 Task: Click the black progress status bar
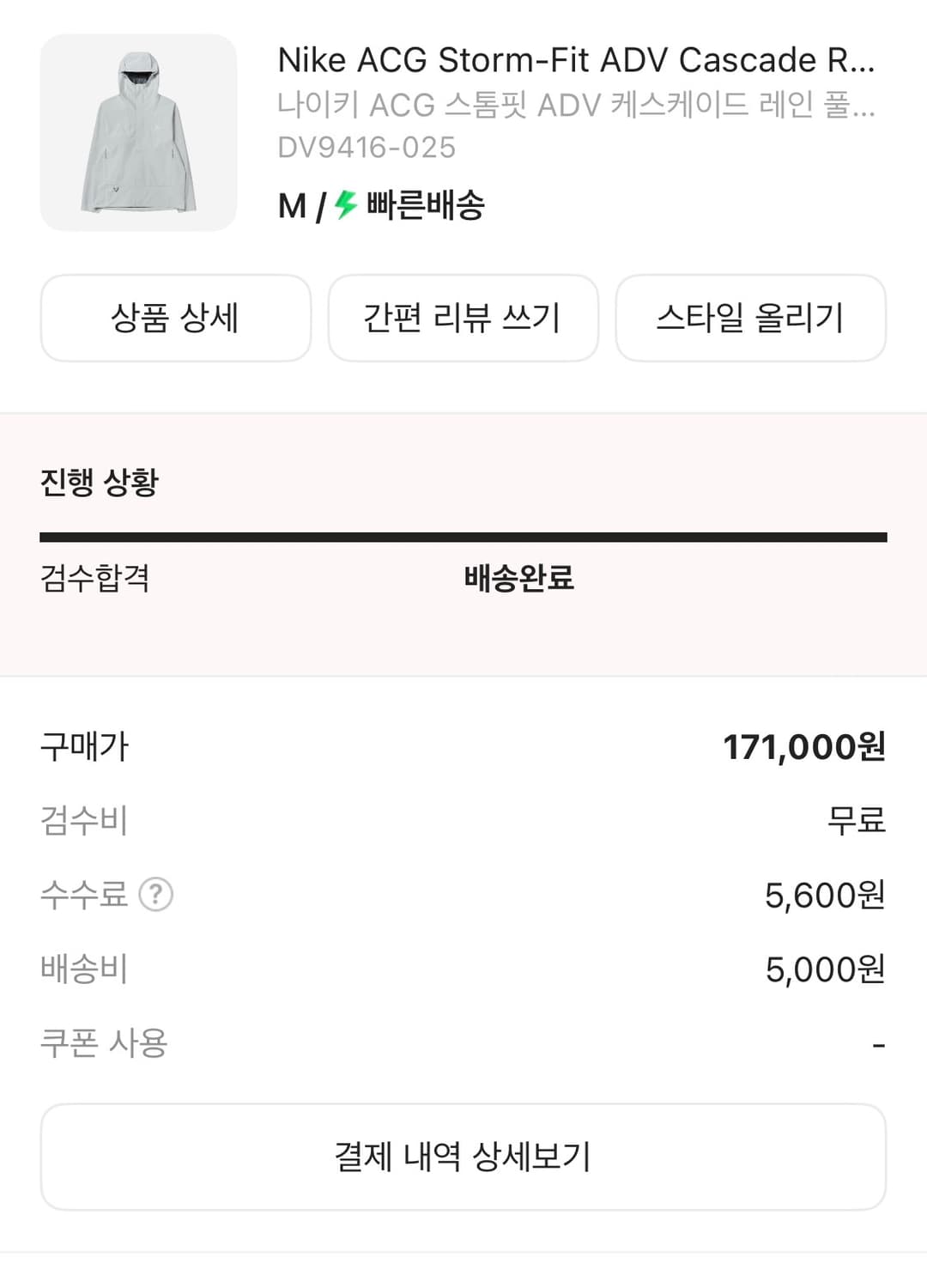click(463, 538)
